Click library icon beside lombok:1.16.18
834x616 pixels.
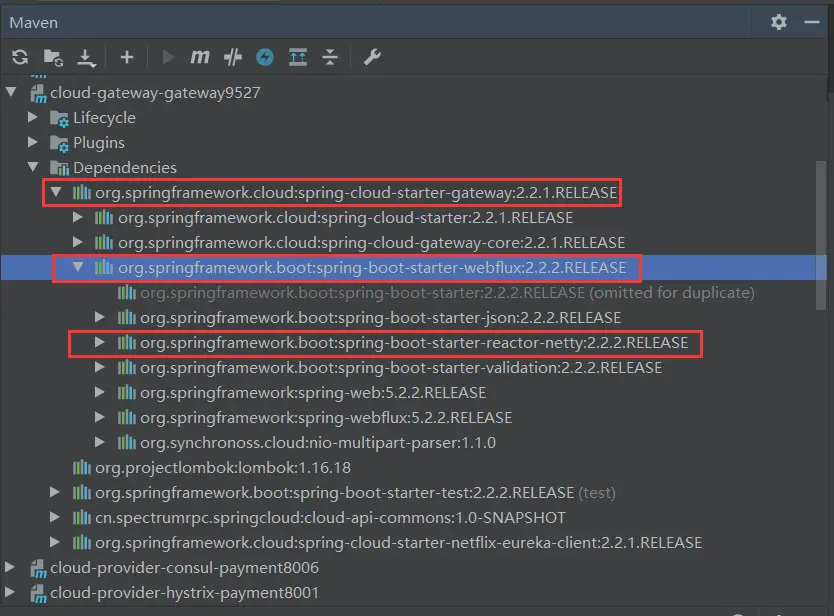[x=81, y=467]
